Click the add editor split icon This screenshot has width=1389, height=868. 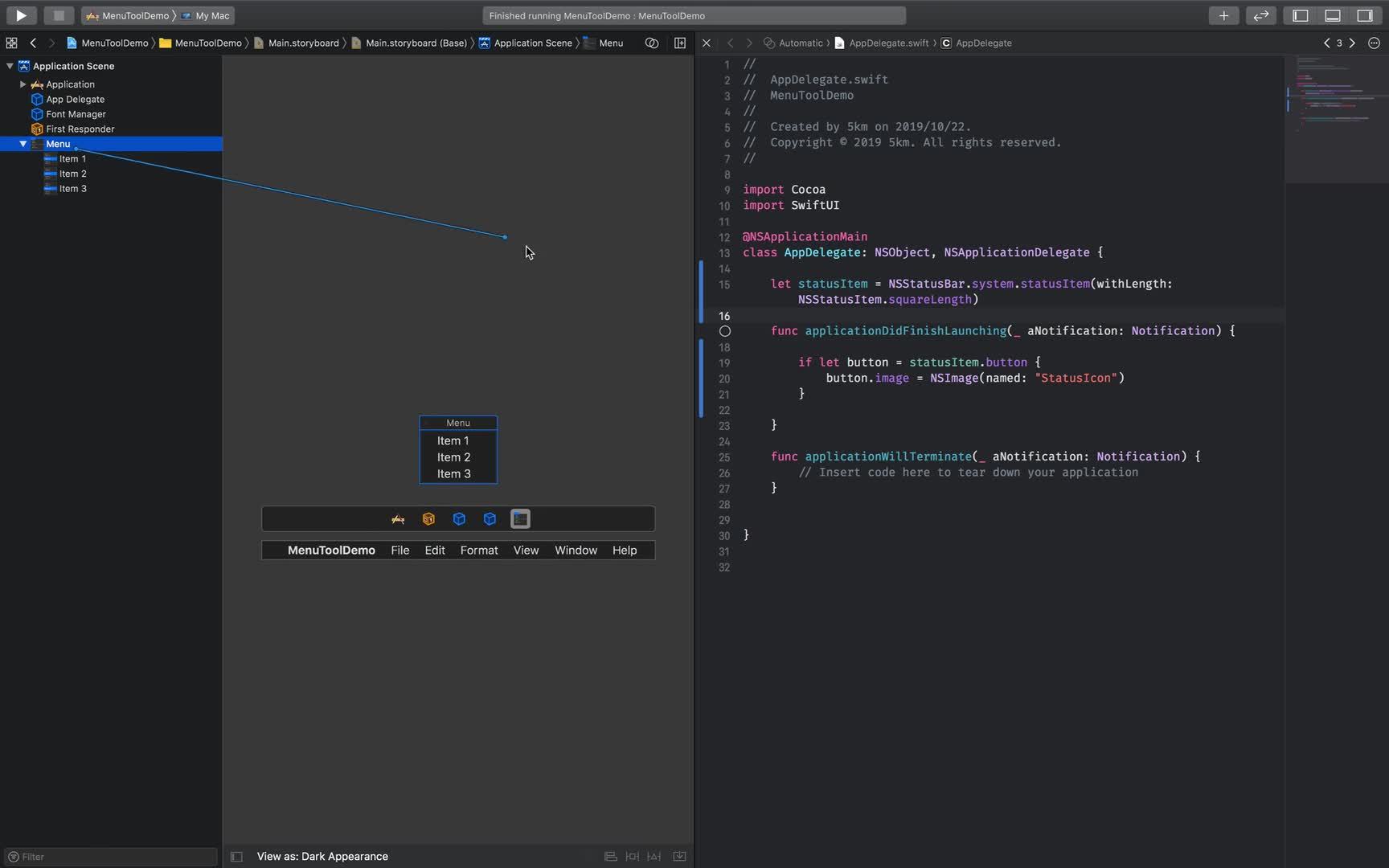pyautogui.click(x=680, y=43)
